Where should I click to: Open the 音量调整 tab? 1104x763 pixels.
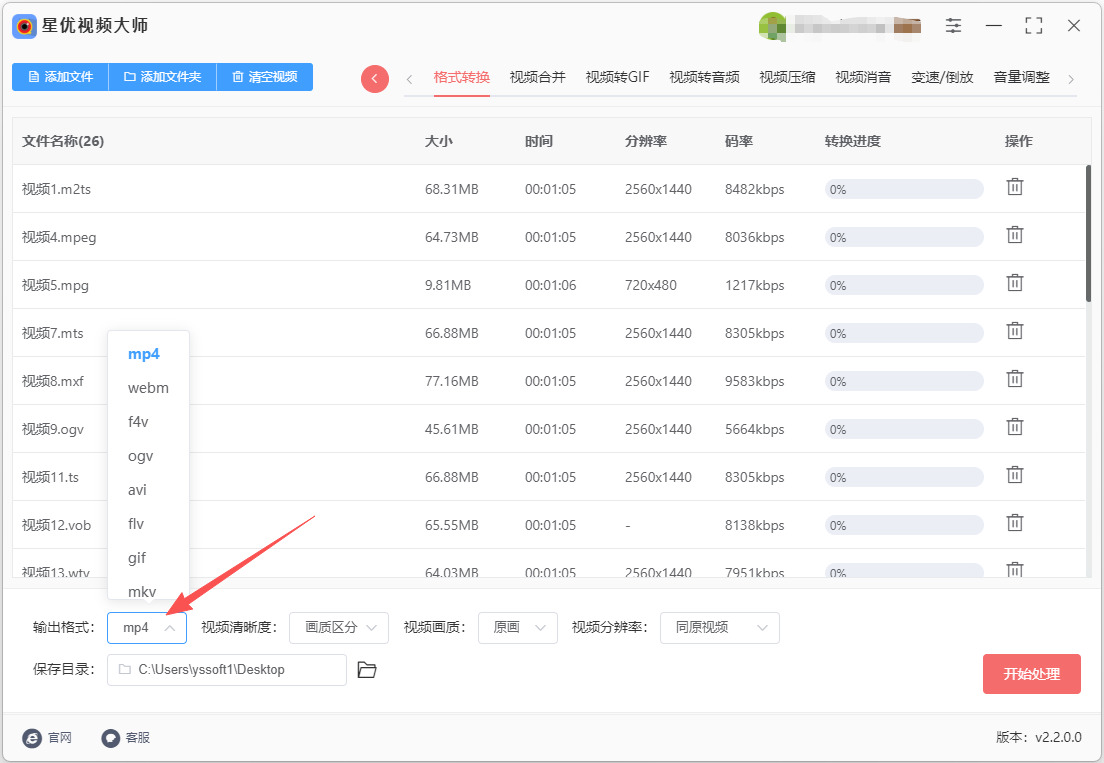(x=1021, y=77)
